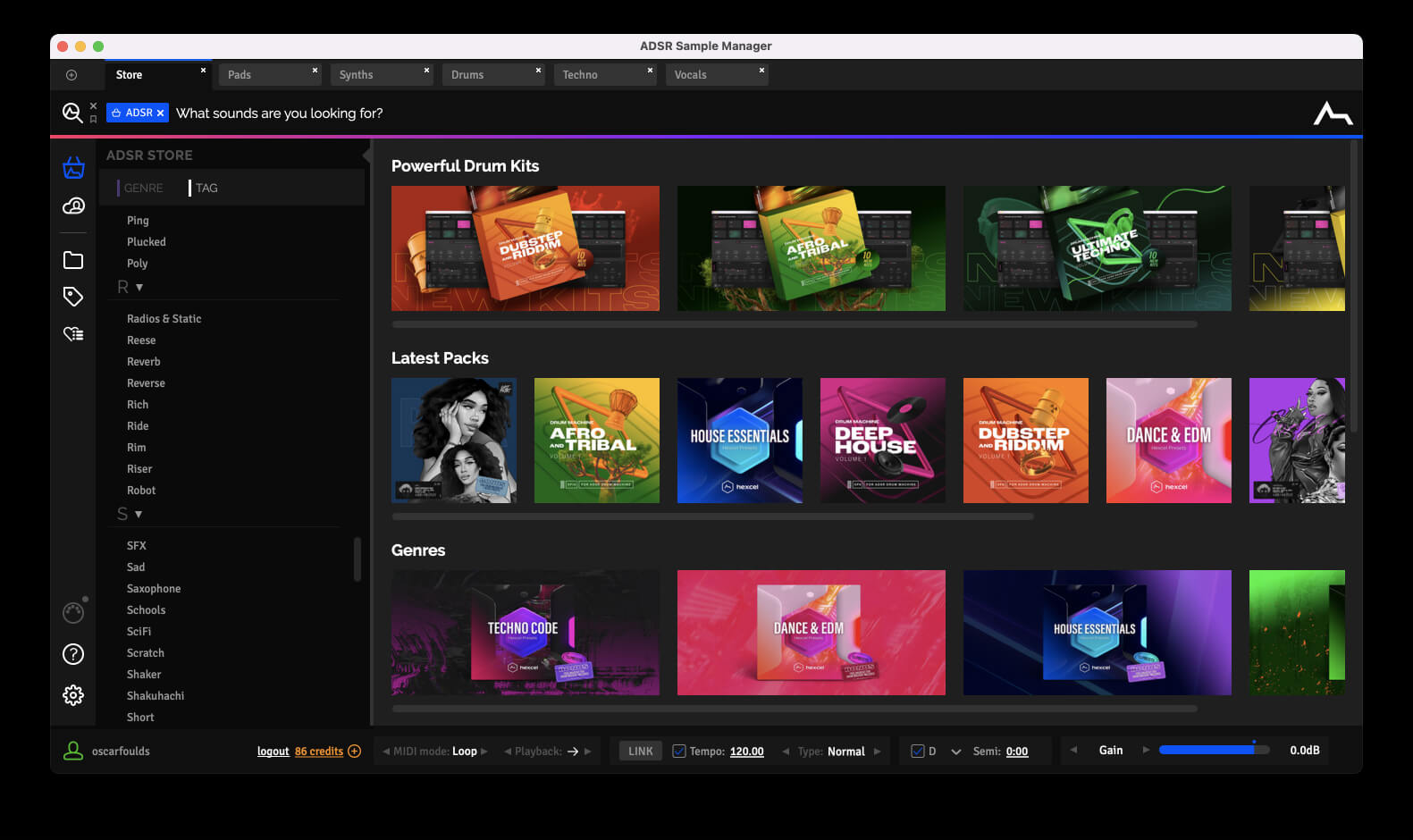Open the Ultimate Techno drum kit banner
Image resolution: width=1413 pixels, height=840 pixels.
(1098, 248)
